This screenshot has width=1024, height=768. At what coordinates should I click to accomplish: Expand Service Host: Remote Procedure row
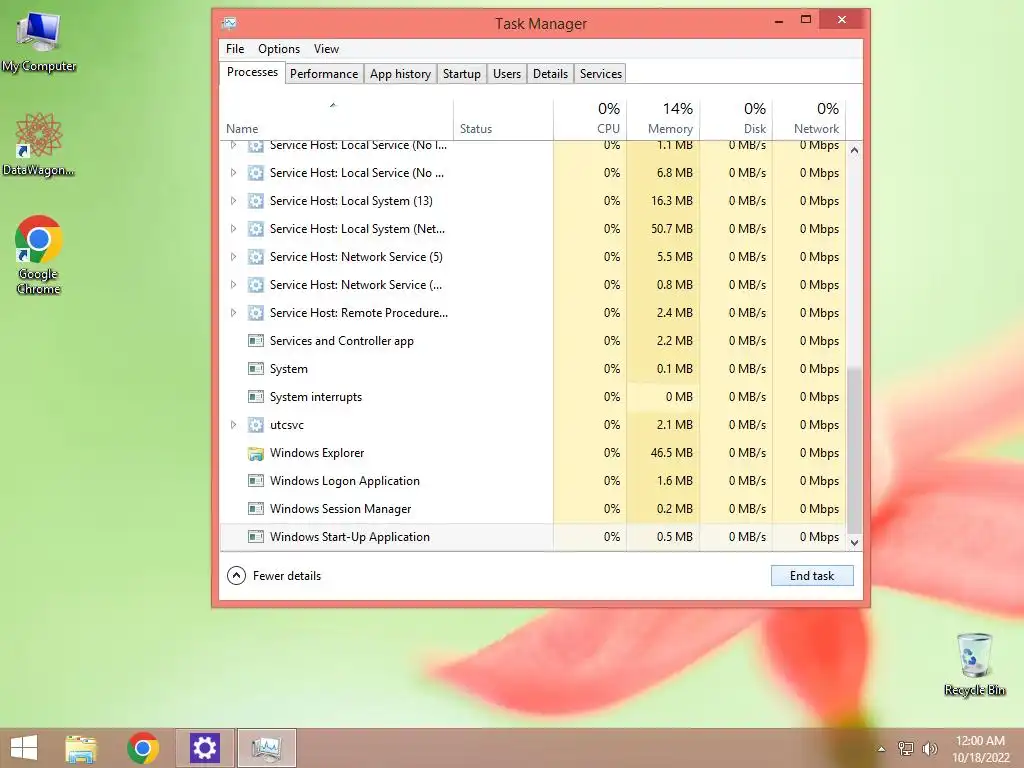click(233, 313)
